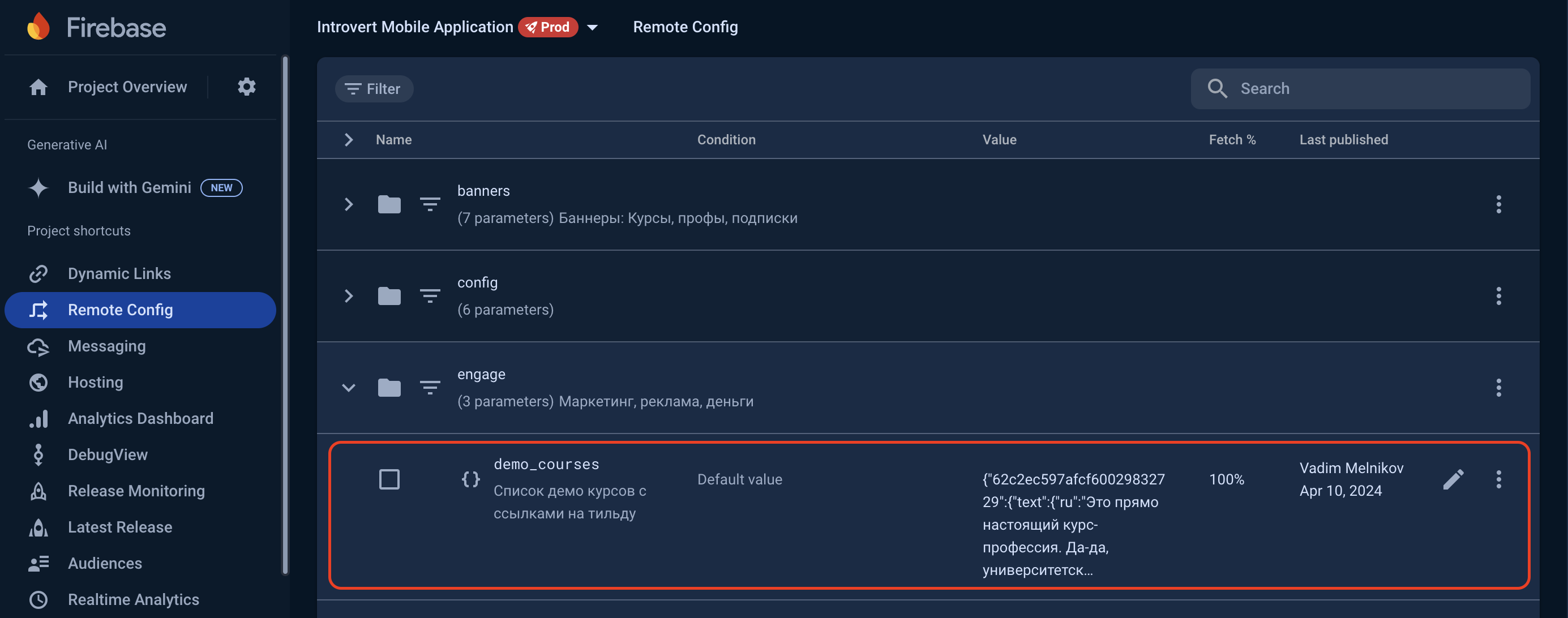This screenshot has height=618, width=1568.
Task: Click condition filter icon in banners row
Action: point(430,204)
